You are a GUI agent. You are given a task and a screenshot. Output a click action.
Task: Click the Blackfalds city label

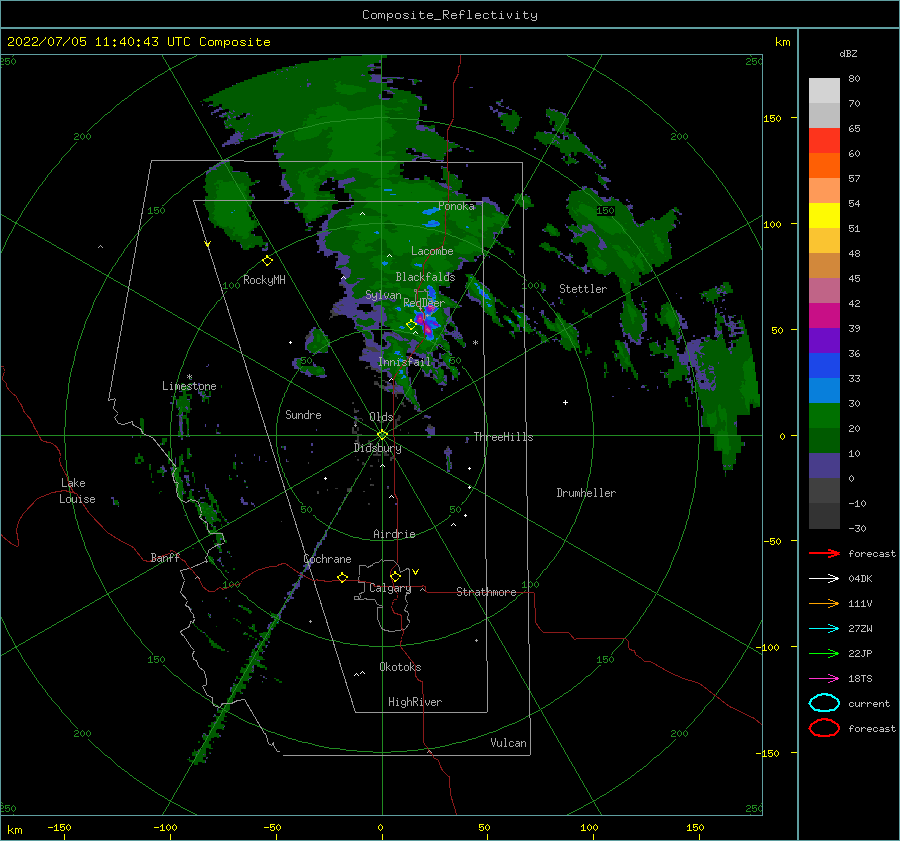425,277
